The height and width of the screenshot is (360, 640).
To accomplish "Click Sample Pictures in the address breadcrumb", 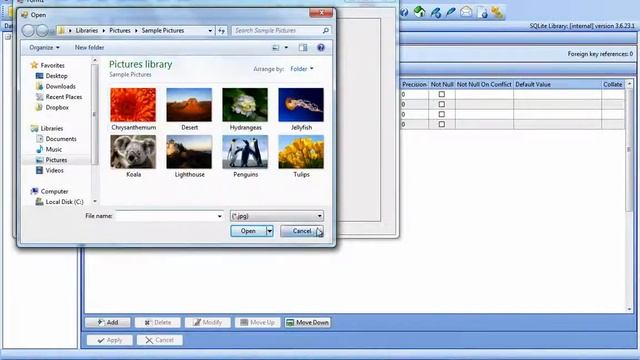I will coord(163,31).
